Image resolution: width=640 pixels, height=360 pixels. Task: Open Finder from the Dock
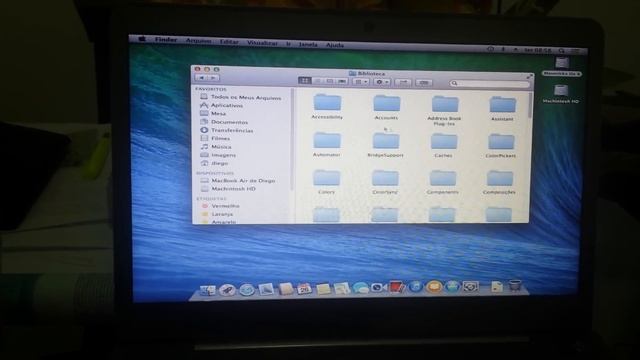click(207, 290)
